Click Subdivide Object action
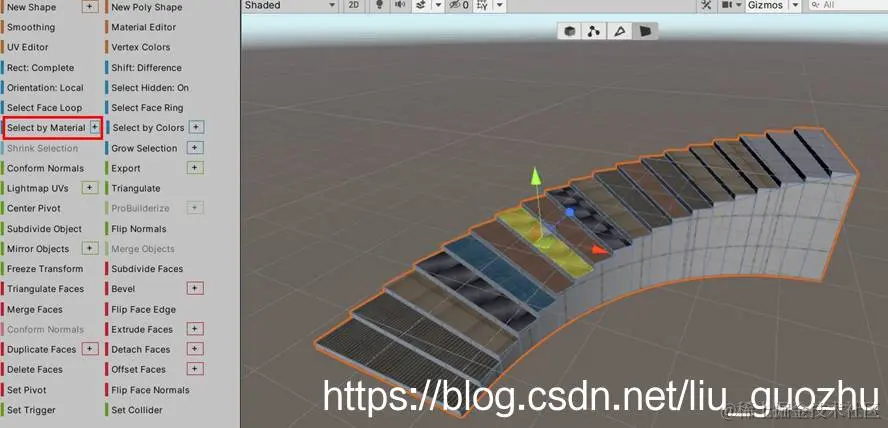The height and width of the screenshot is (428, 888). [x=44, y=229]
